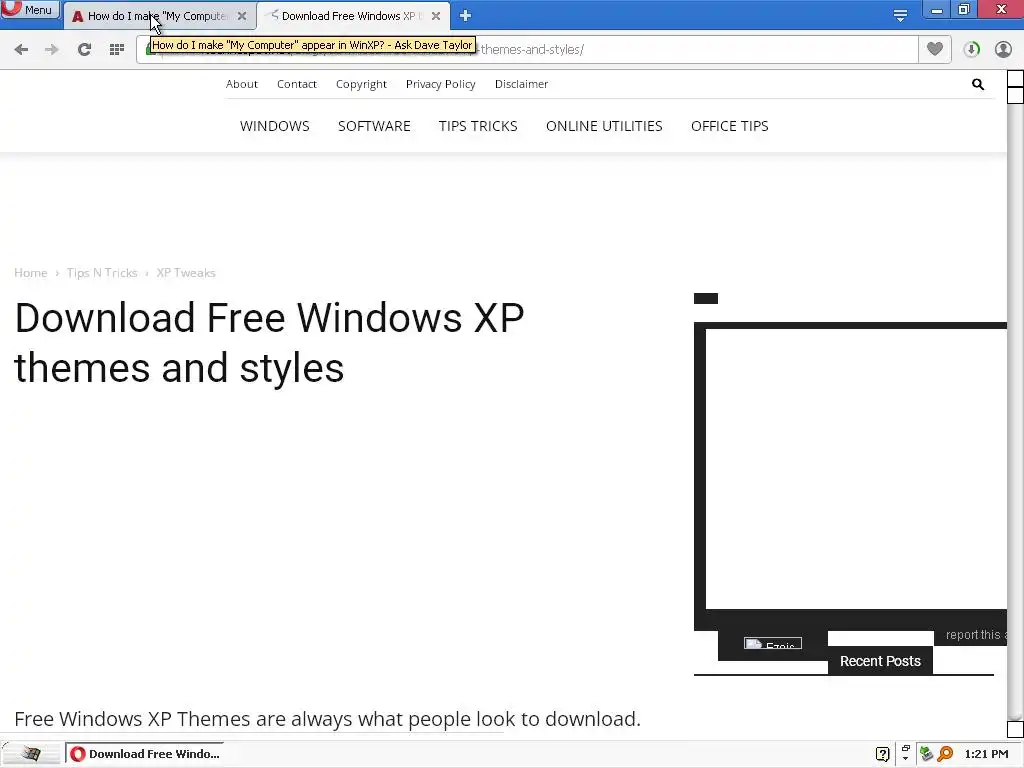Viewport: 1024px width, 768px height.
Task: Go back with the back arrow
Action: [21, 50]
